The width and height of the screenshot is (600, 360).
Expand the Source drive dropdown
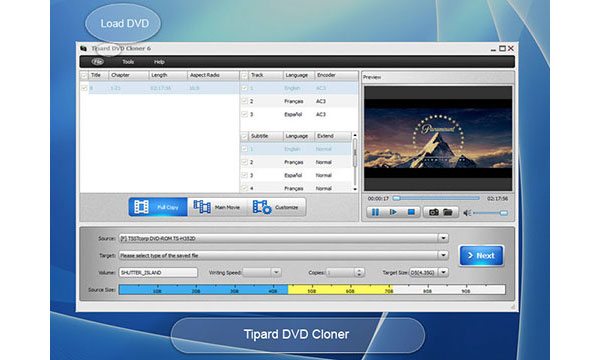pos(443,238)
